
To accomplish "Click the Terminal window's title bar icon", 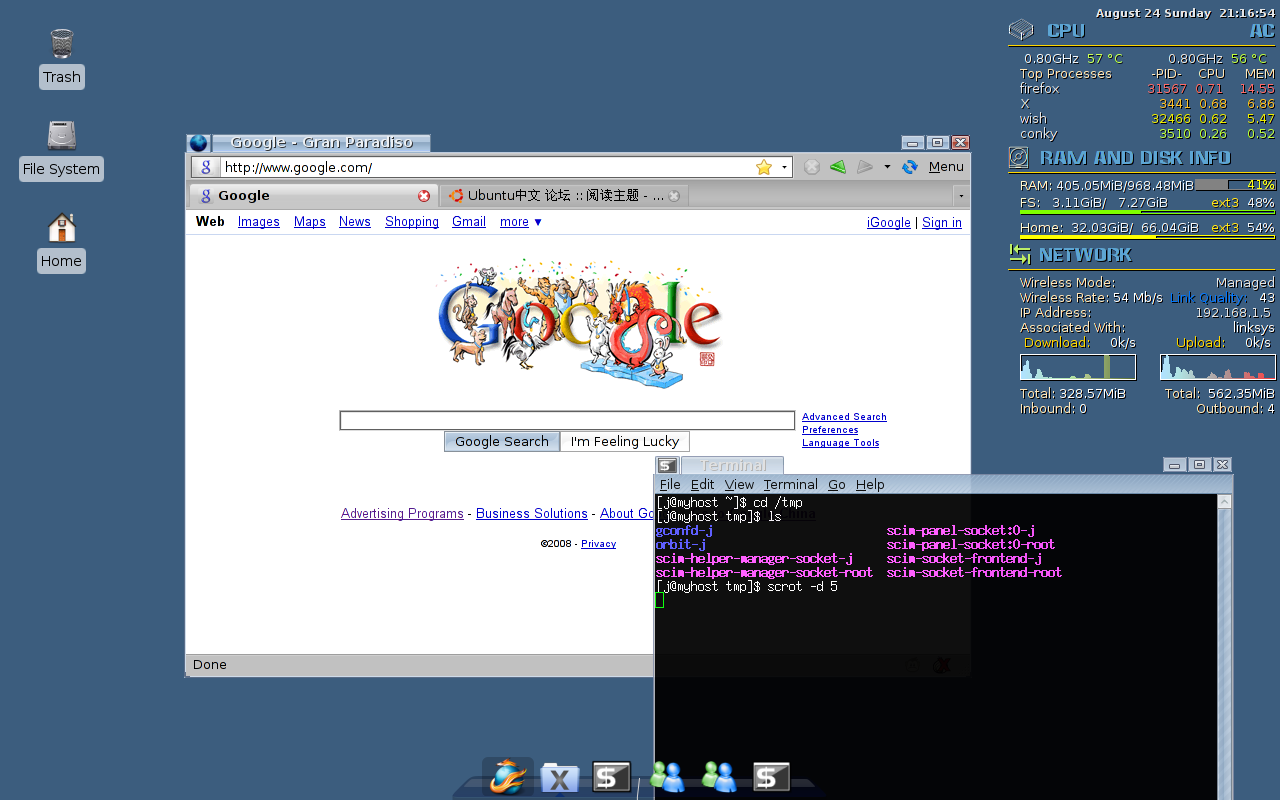I will [x=667, y=465].
